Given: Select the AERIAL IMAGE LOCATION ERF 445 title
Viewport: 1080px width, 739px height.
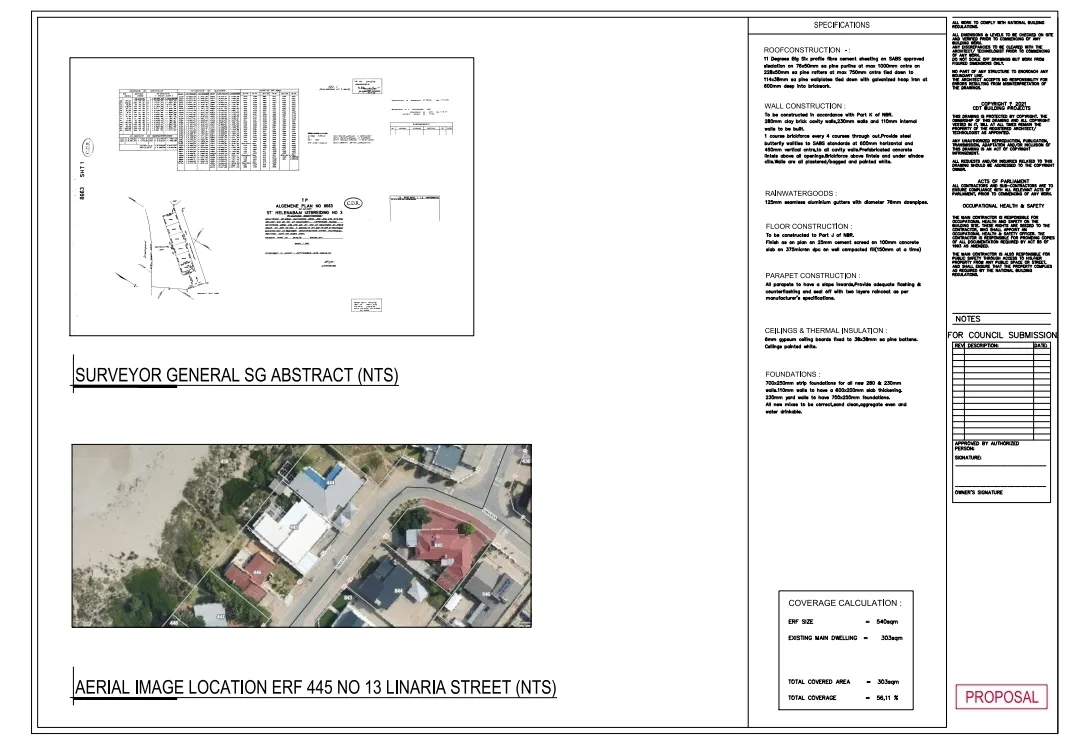Looking at the screenshot, I should pos(315,687).
